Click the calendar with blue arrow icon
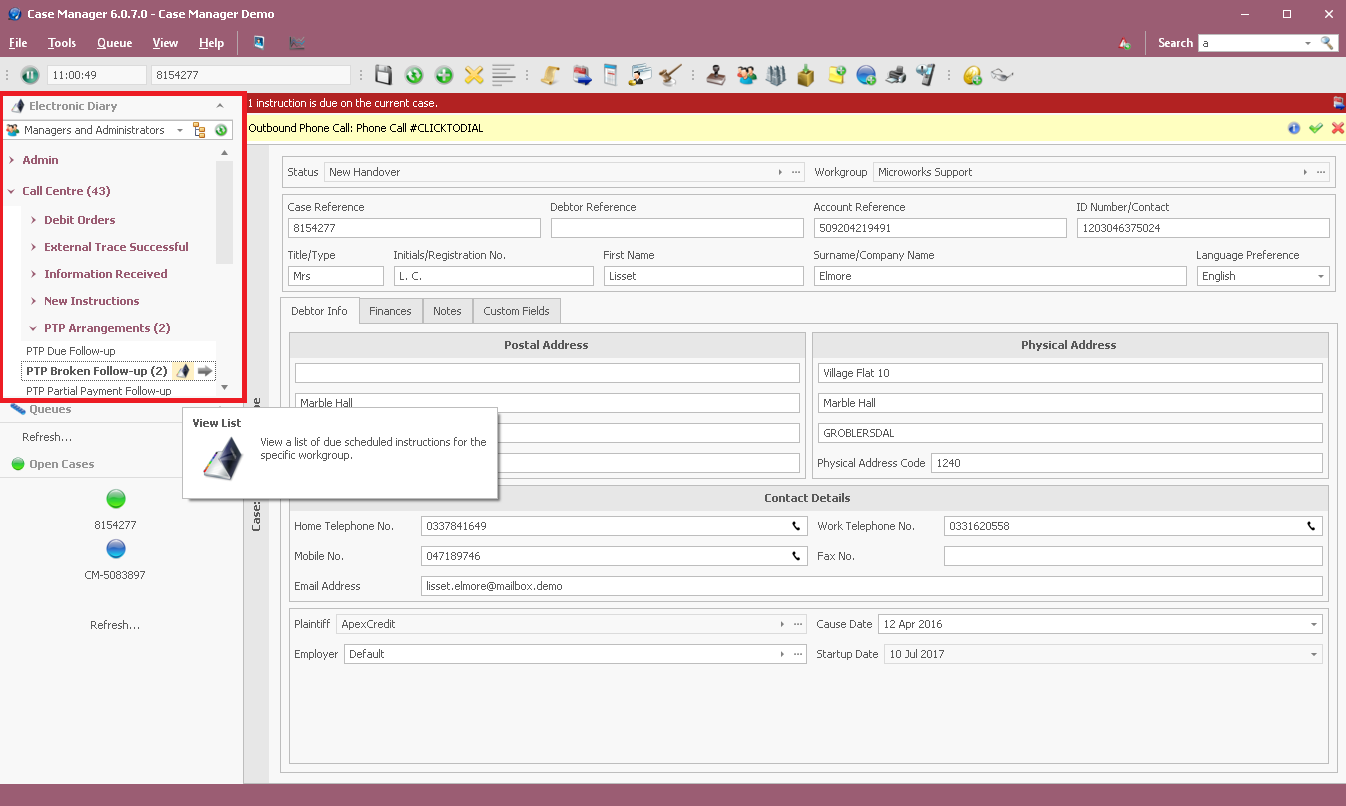The width and height of the screenshot is (1346, 806). [x=581, y=75]
